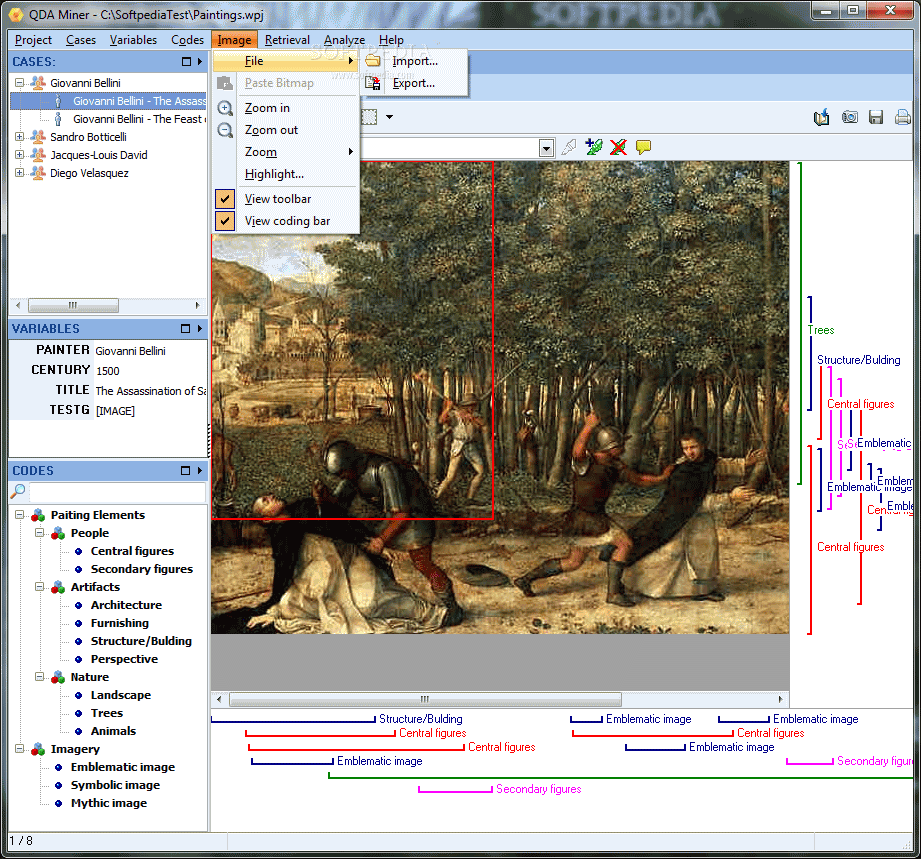
Task: Click the magnifier search icon in Codes panel
Action: click(x=18, y=491)
